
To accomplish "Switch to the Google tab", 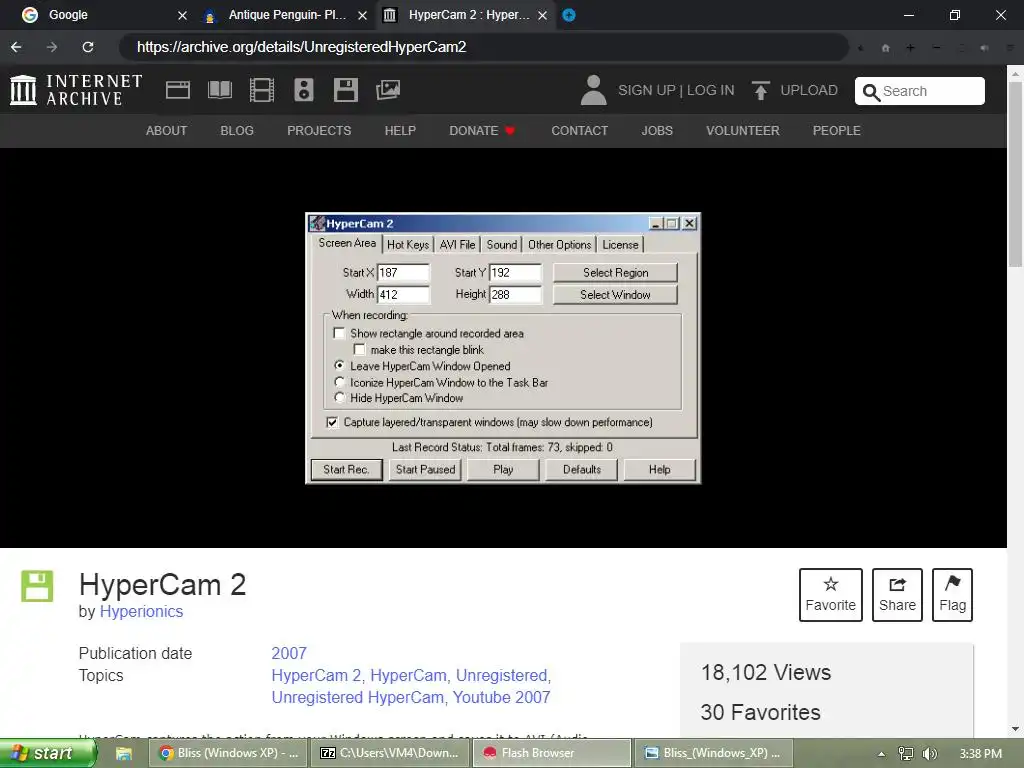I will [98, 15].
